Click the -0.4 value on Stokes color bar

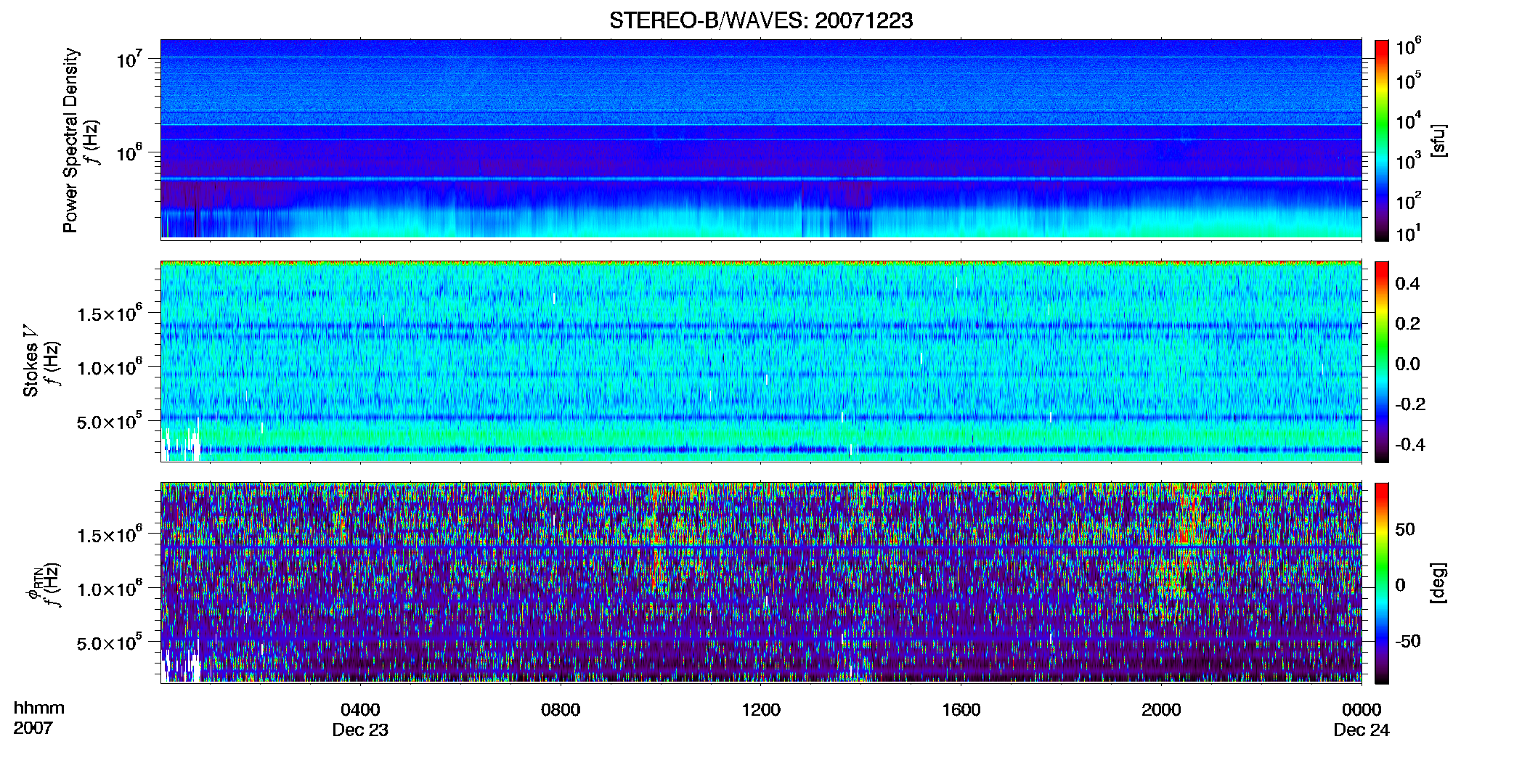click(x=1410, y=445)
